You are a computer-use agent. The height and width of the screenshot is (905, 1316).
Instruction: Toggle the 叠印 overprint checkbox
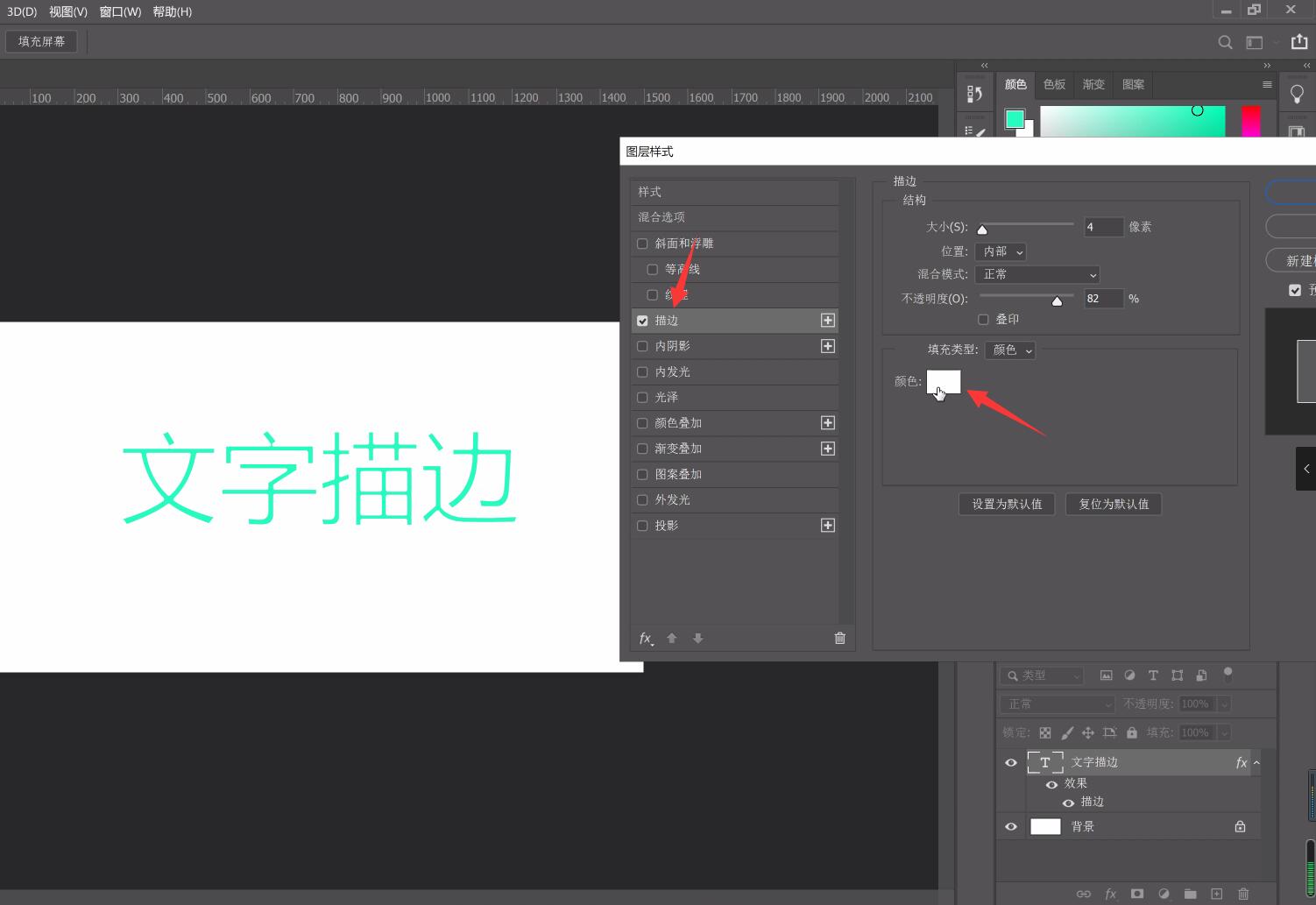pyautogui.click(x=983, y=320)
